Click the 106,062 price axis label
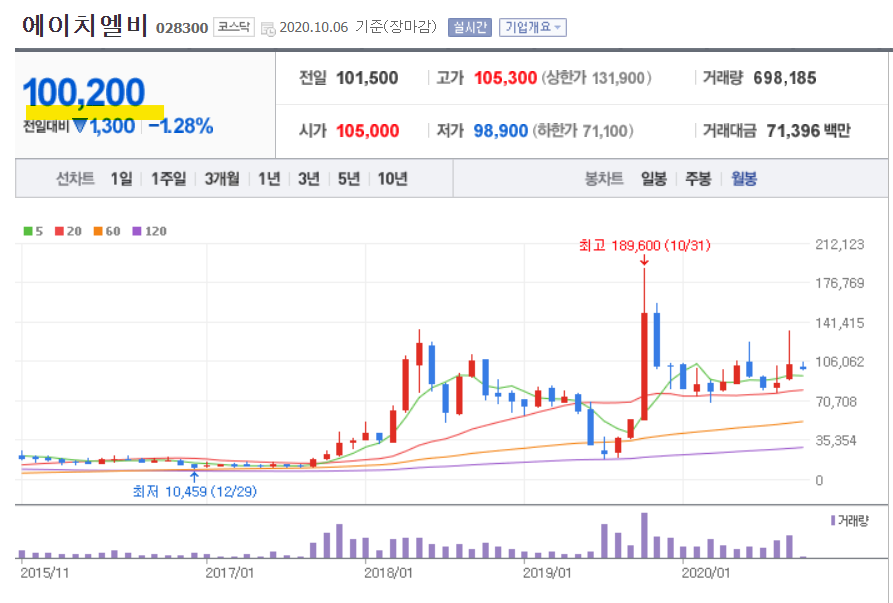Image resolution: width=893 pixels, height=603 pixels. [840, 362]
